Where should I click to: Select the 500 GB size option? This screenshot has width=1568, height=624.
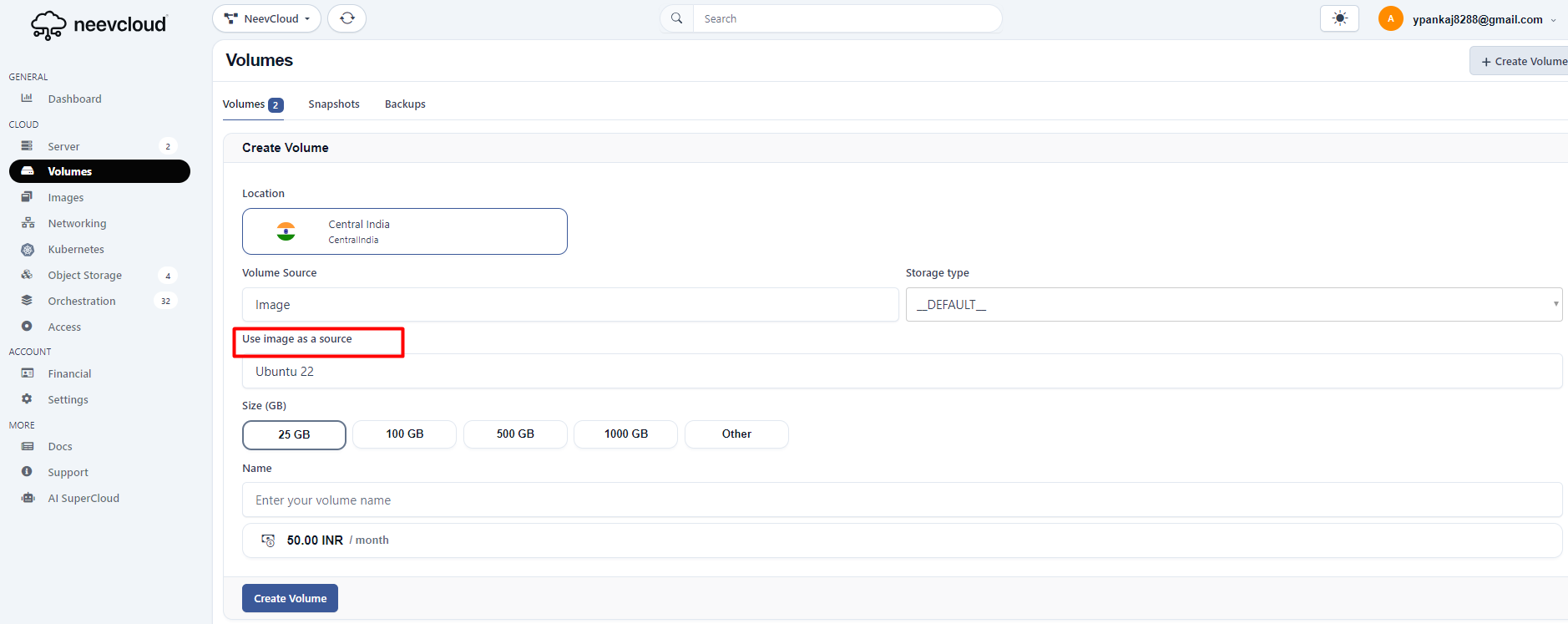[x=515, y=434]
